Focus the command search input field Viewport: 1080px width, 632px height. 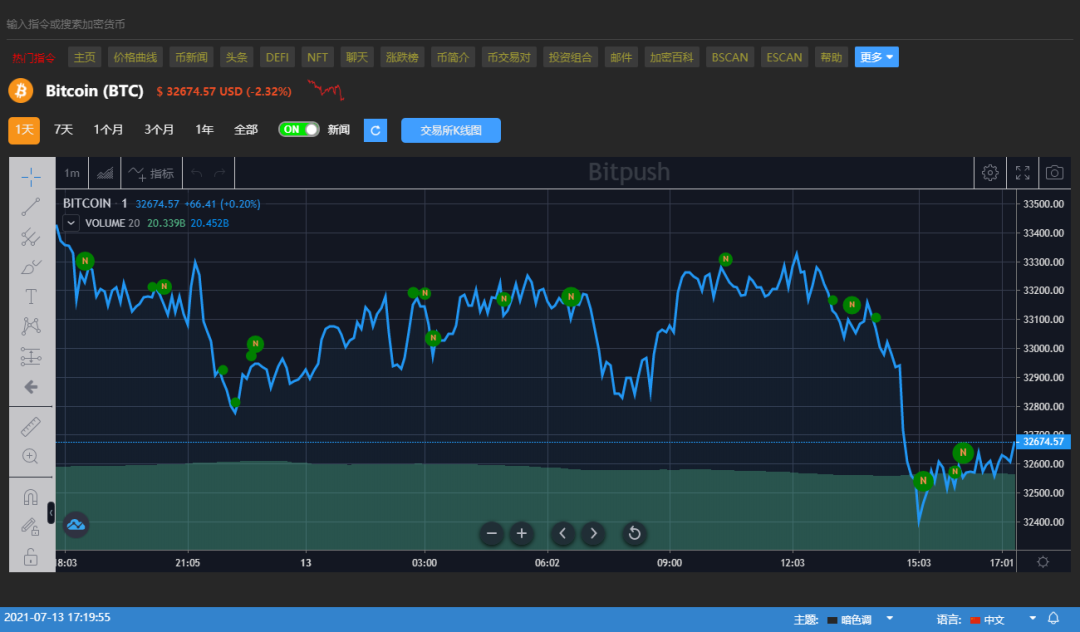point(540,24)
